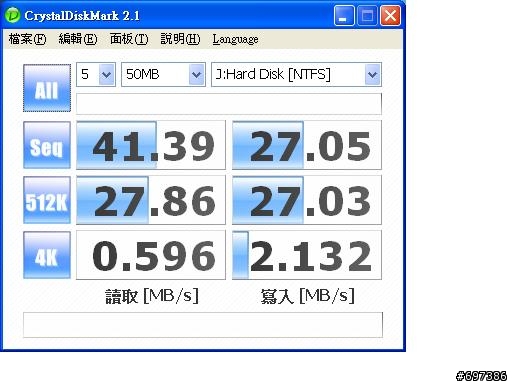Open the 檔案(F) file menu

click(x=27, y=39)
